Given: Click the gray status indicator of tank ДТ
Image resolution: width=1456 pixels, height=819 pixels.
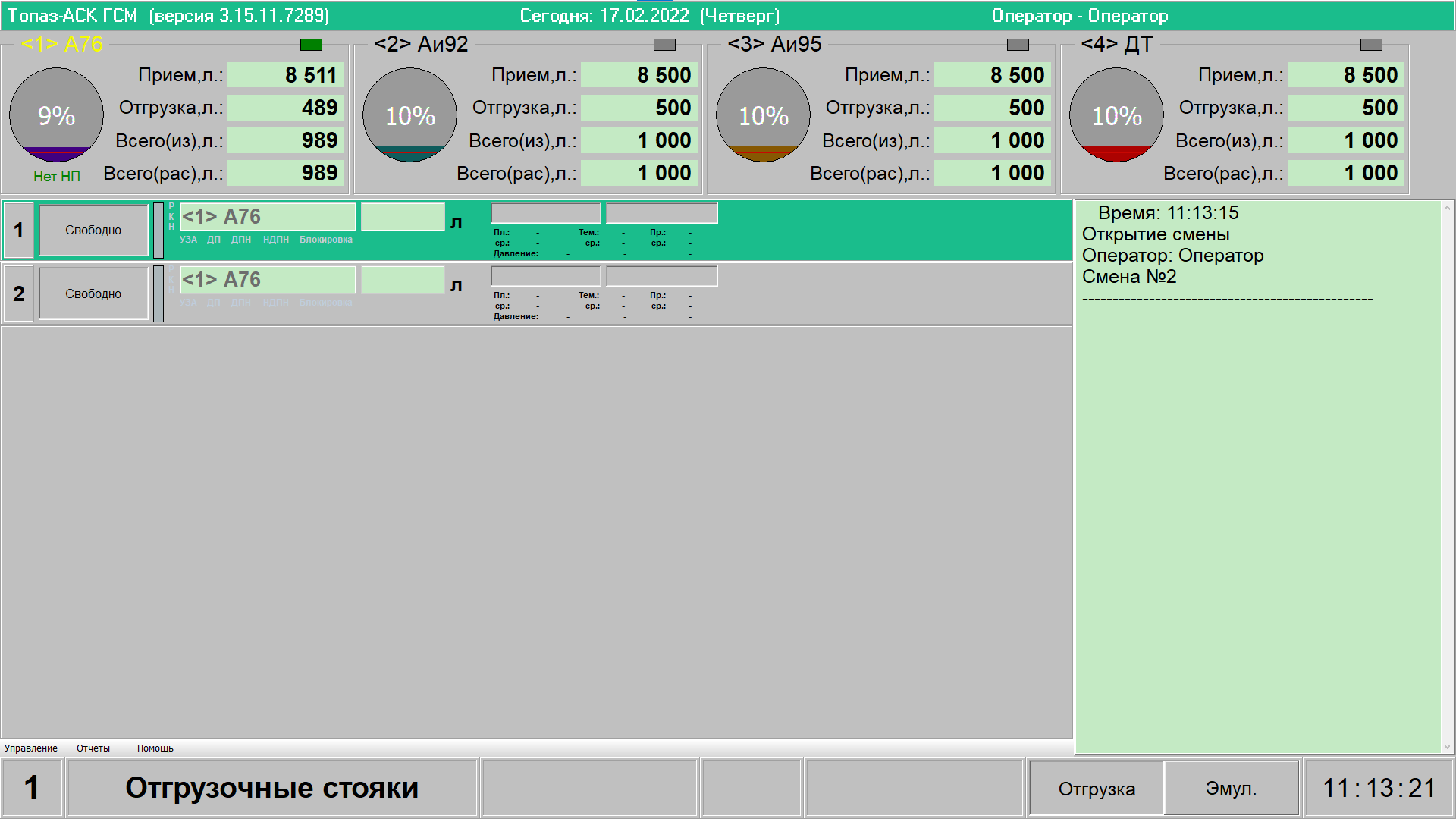Looking at the screenshot, I should tap(1371, 45).
